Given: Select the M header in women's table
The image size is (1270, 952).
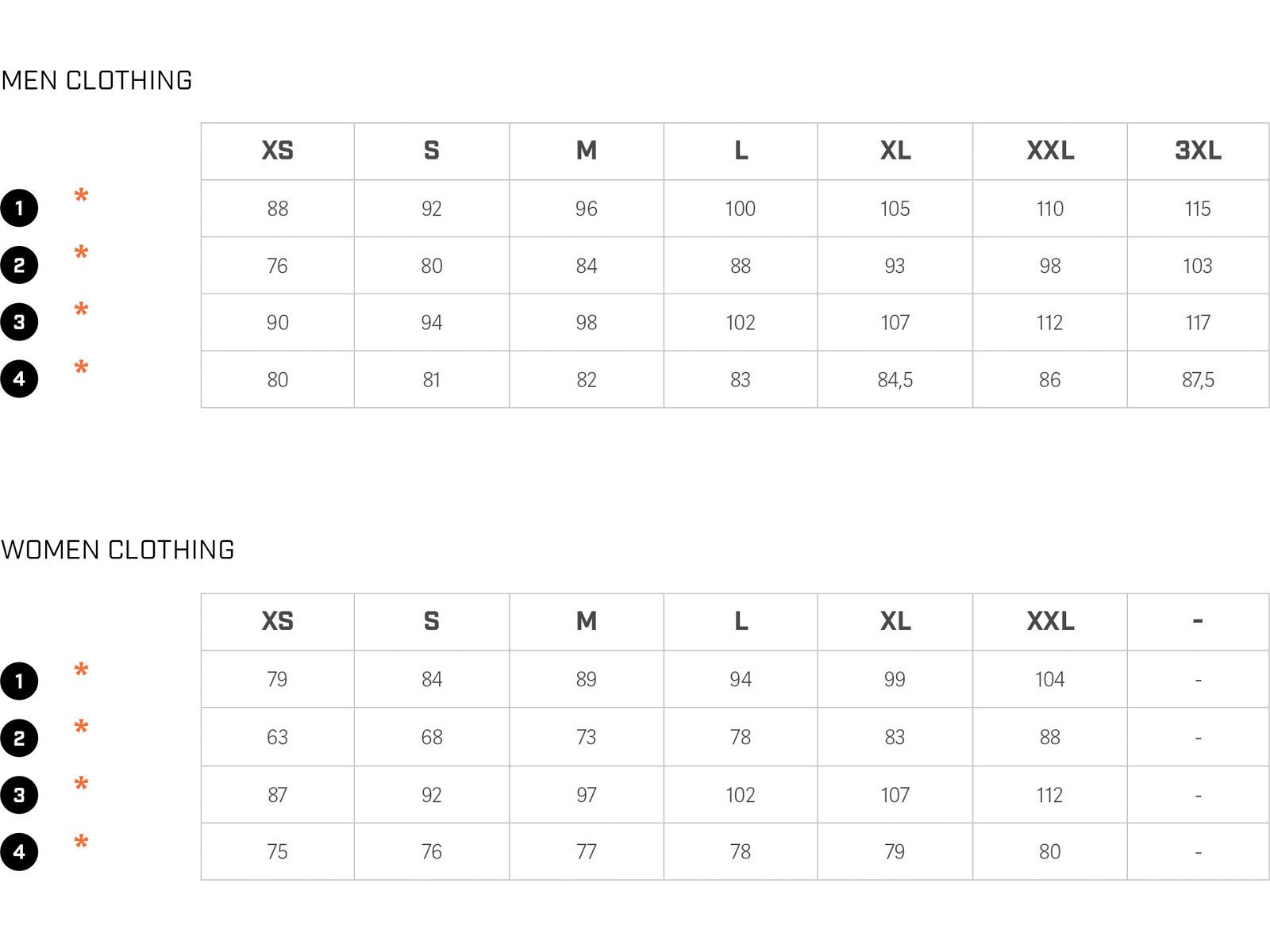Looking at the screenshot, I should (x=587, y=621).
